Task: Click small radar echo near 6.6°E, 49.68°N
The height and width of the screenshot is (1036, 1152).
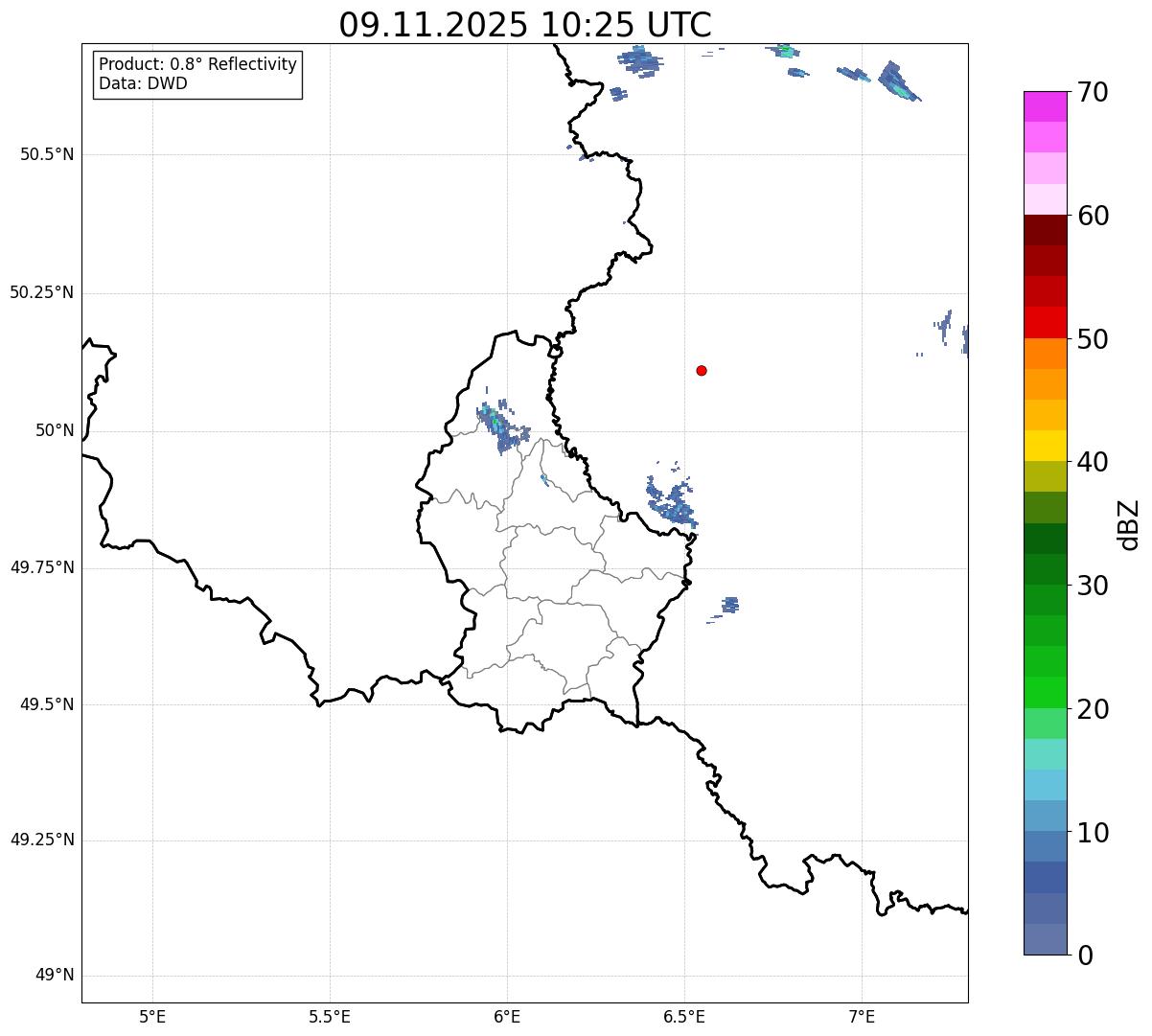Action: pos(729,605)
